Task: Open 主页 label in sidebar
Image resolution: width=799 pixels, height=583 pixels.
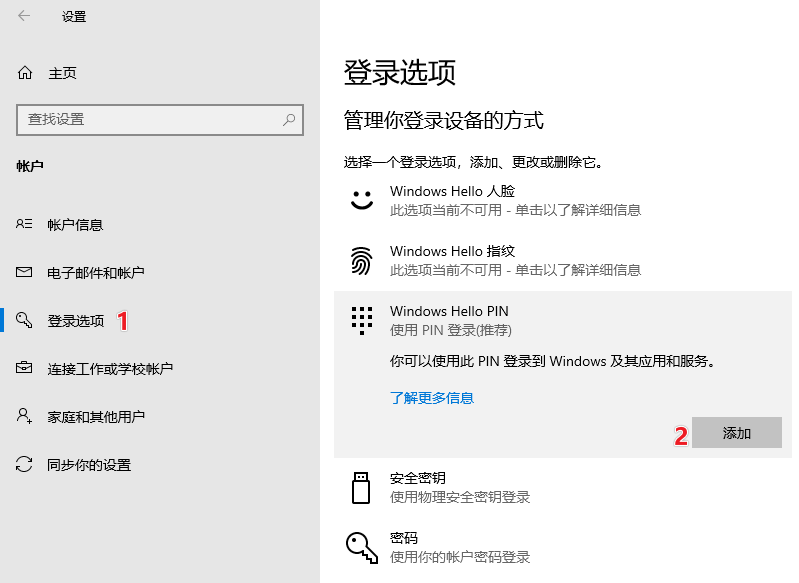Action: coord(62,73)
